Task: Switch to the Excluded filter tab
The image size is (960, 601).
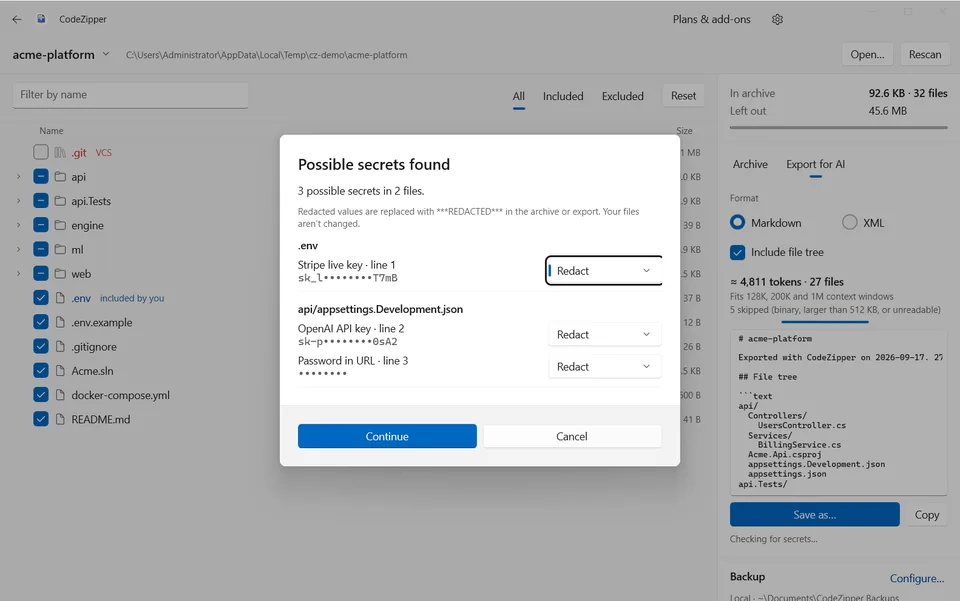Action: pyautogui.click(x=623, y=96)
